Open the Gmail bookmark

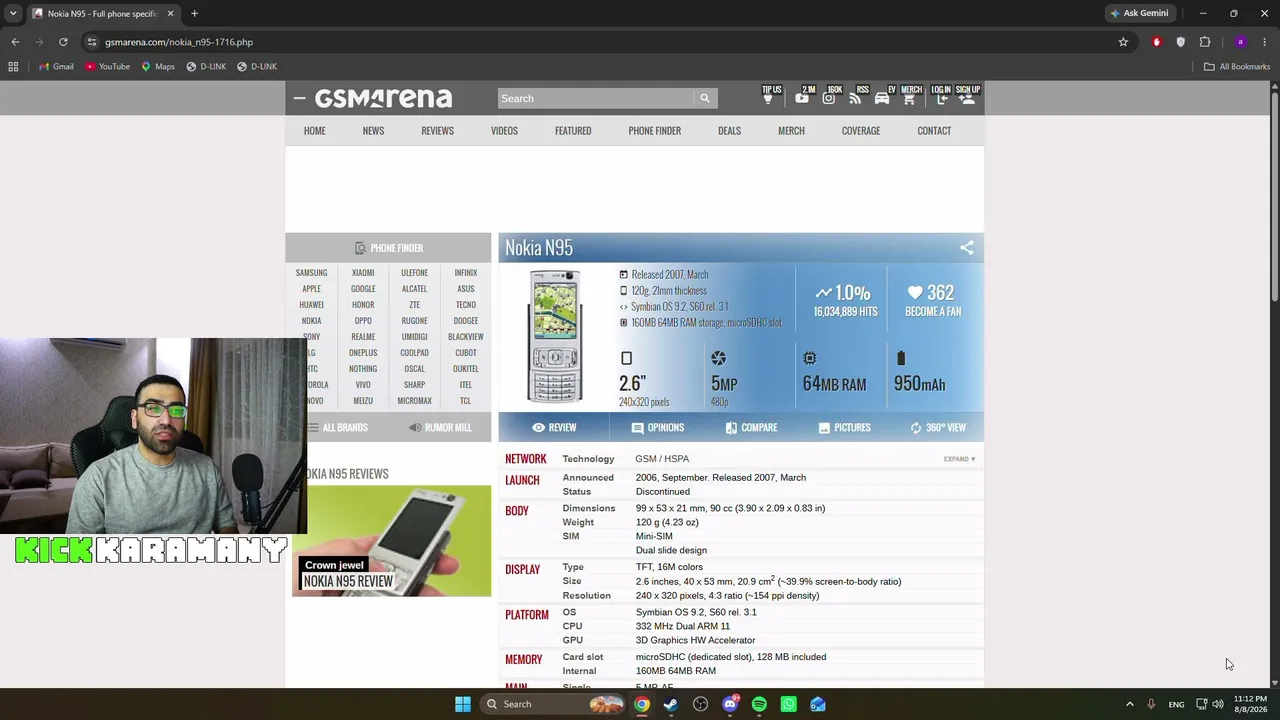[56, 67]
